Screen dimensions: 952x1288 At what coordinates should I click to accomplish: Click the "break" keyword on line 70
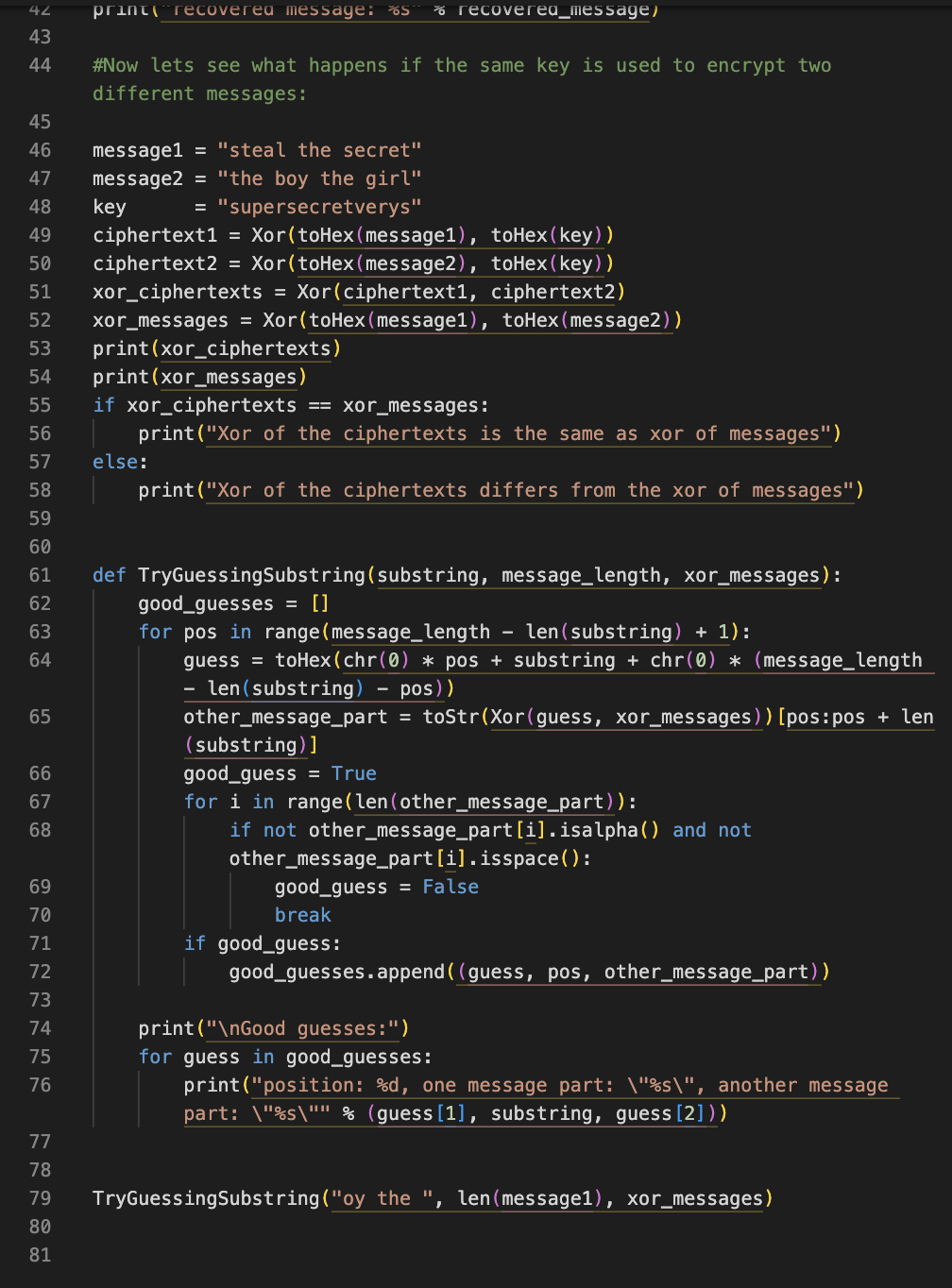click(302, 915)
